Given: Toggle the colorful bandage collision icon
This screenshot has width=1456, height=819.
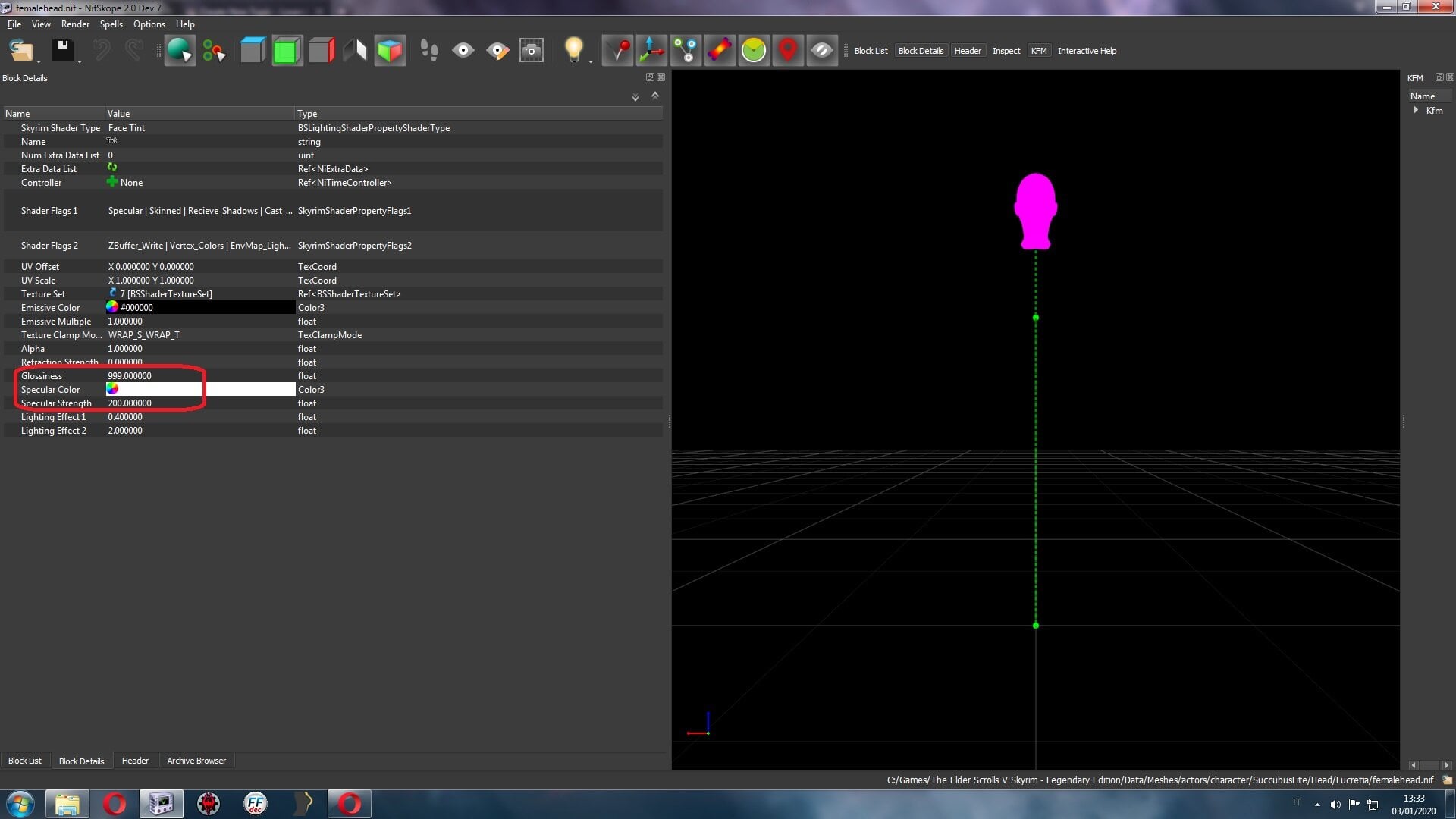Looking at the screenshot, I should pyautogui.click(x=720, y=51).
